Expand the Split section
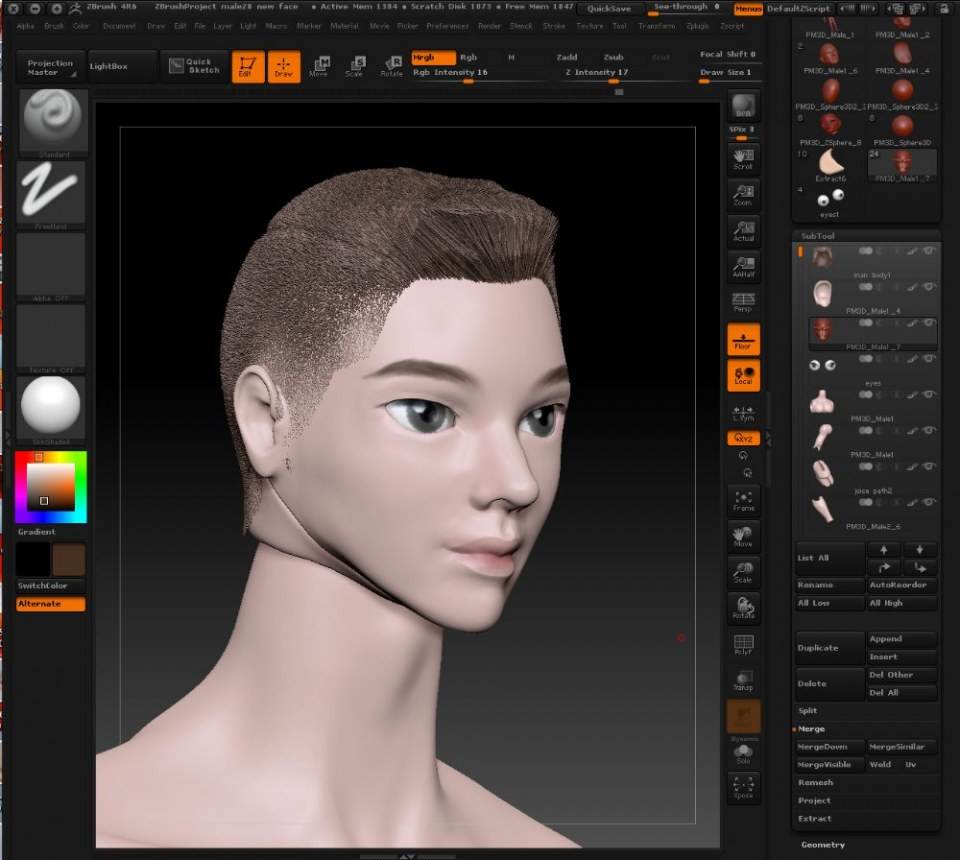 tap(808, 711)
